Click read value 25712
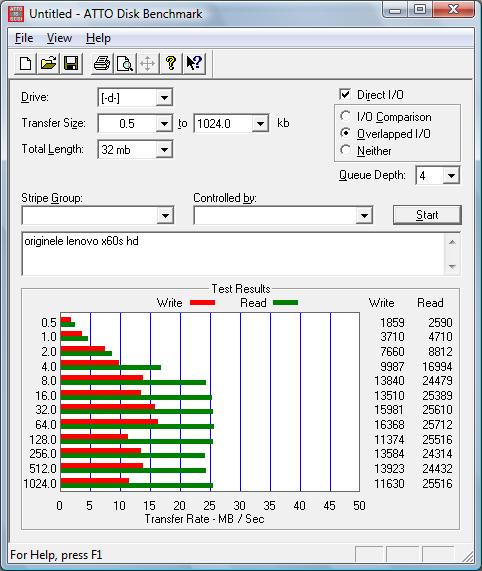The height and width of the screenshot is (571, 482). pos(437,424)
